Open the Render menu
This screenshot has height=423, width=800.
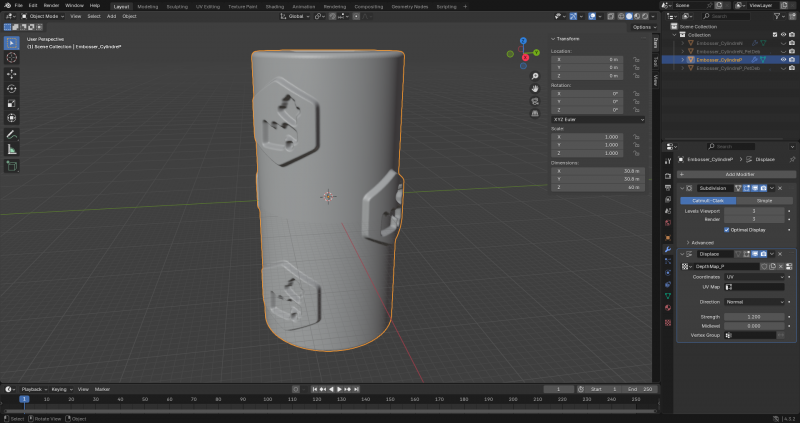click(x=51, y=5)
